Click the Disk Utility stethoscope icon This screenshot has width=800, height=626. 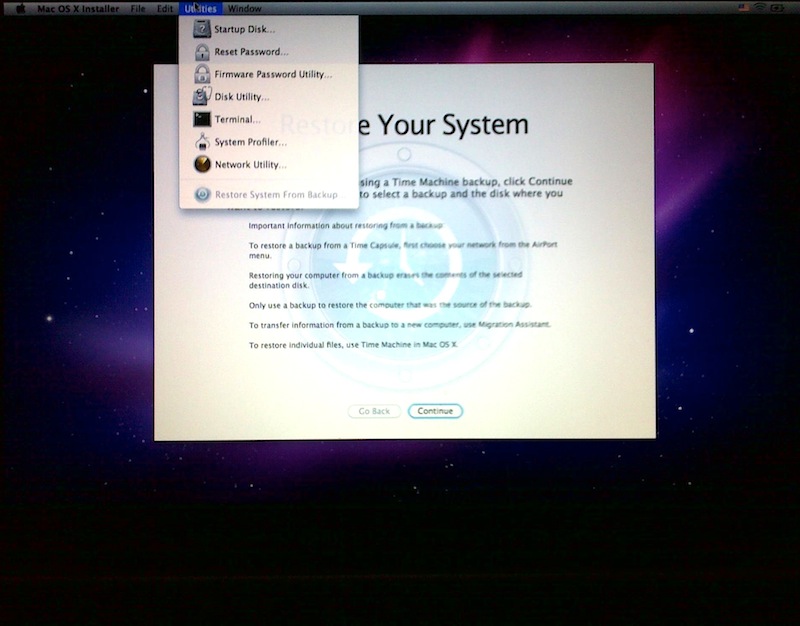pyautogui.click(x=202, y=96)
